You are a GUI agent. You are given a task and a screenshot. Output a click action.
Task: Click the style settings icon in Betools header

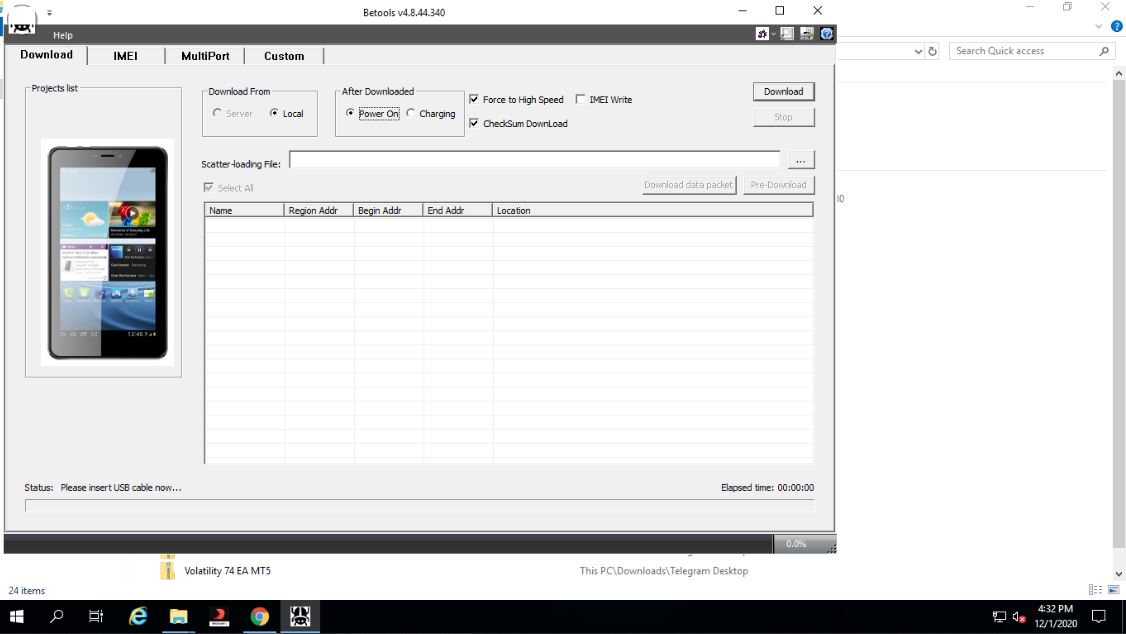(762, 34)
